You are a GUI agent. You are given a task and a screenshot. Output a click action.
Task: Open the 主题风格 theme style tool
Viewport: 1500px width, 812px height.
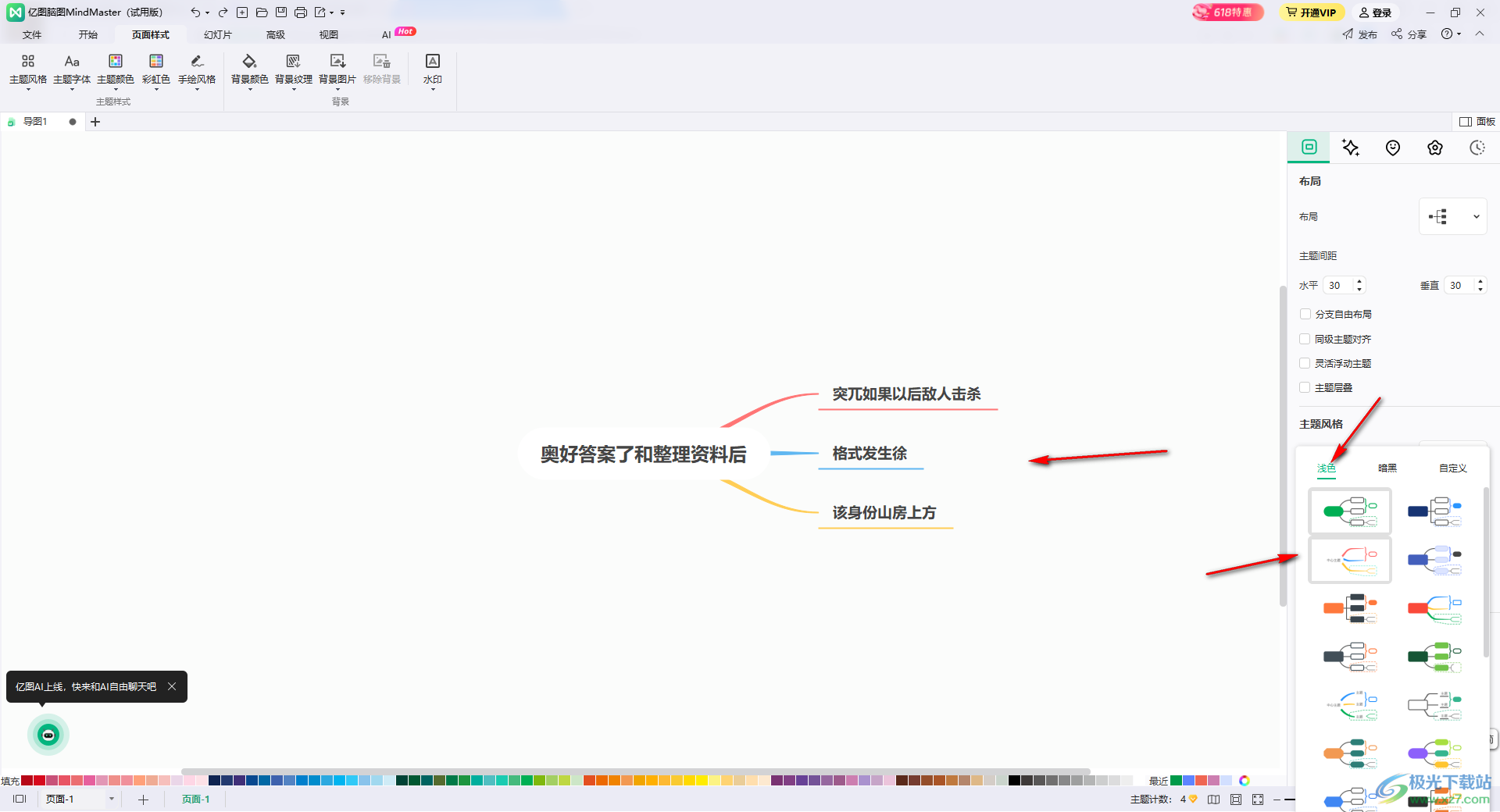(x=28, y=70)
